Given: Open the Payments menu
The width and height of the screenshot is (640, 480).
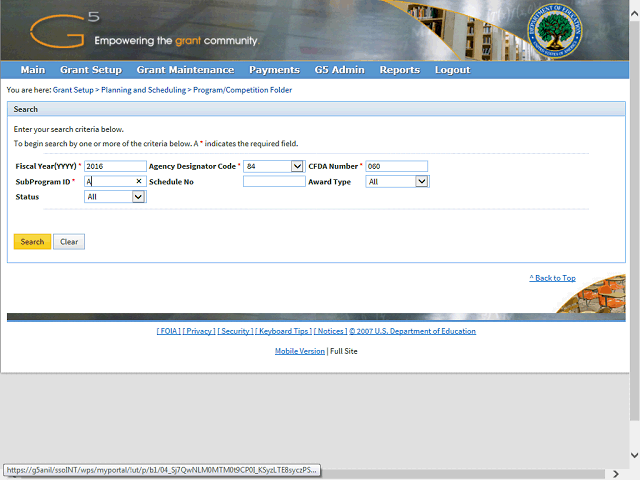Looking at the screenshot, I should 275,70.
